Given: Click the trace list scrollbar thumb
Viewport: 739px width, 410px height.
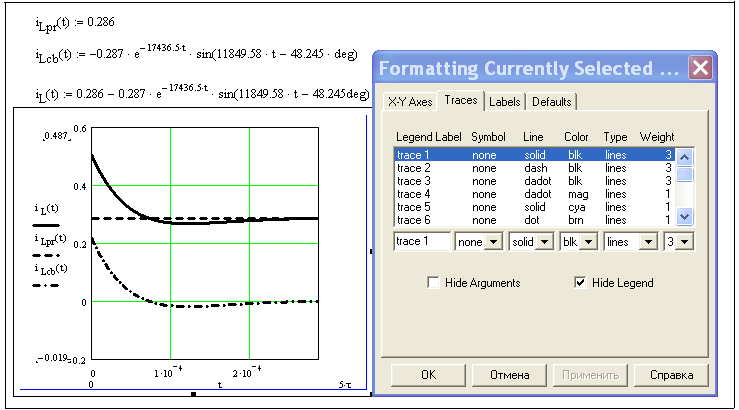Looking at the screenshot, I should 684,174.
